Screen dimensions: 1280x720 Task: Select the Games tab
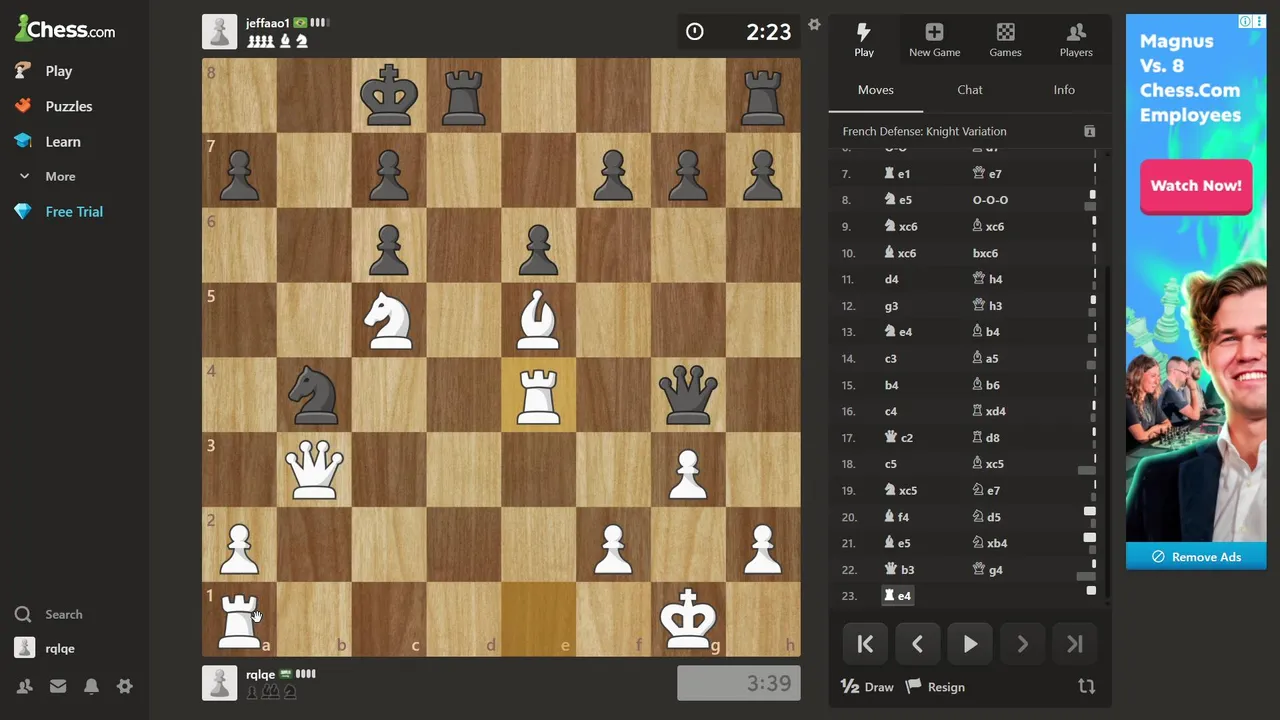1005,40
